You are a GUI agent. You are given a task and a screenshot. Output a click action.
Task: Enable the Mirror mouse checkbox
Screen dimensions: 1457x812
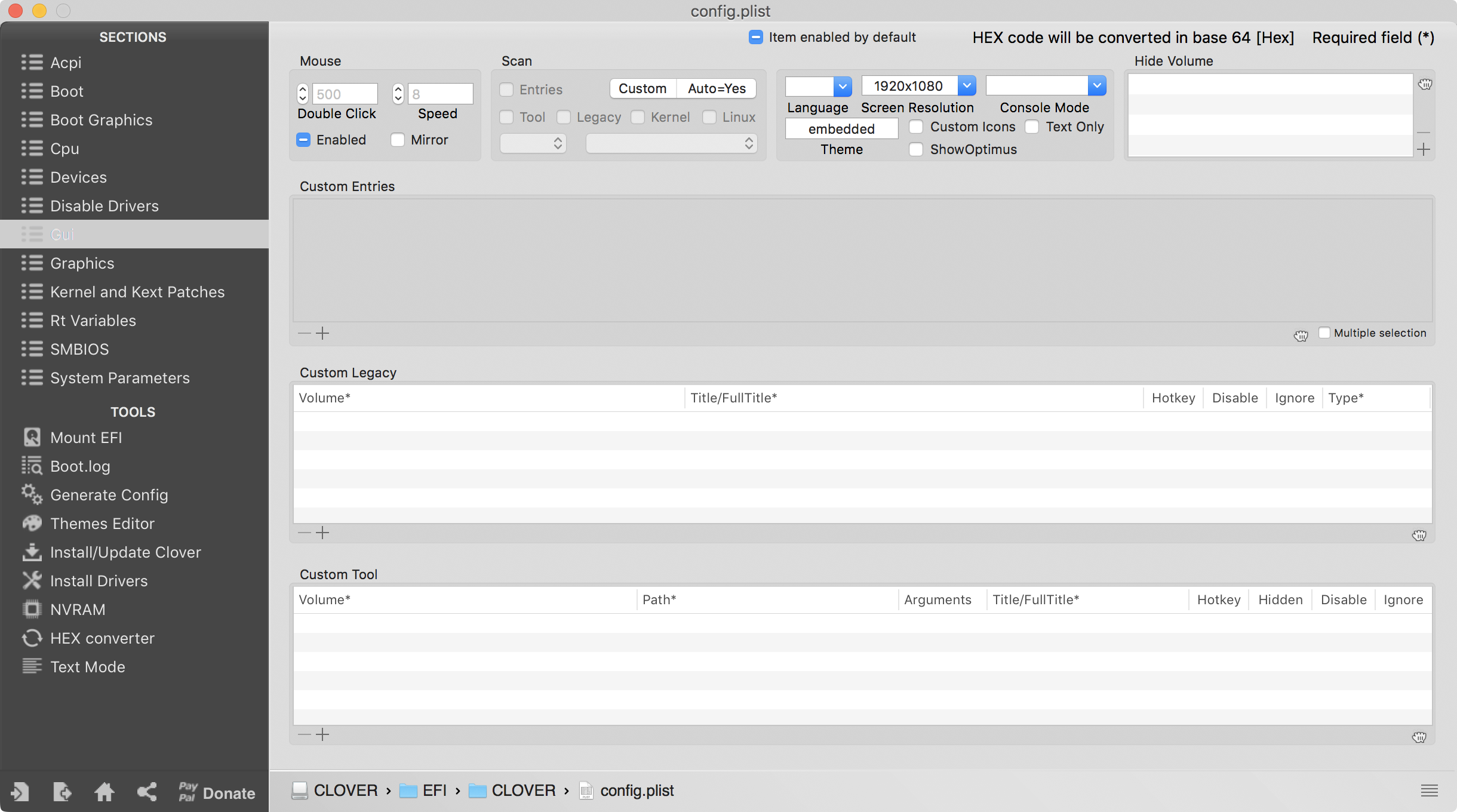(398, 140)
